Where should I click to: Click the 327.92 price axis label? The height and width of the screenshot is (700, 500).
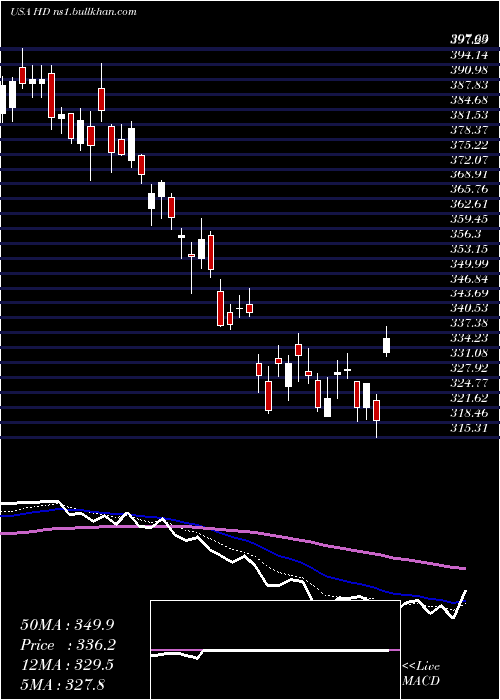tap(469, 368)
